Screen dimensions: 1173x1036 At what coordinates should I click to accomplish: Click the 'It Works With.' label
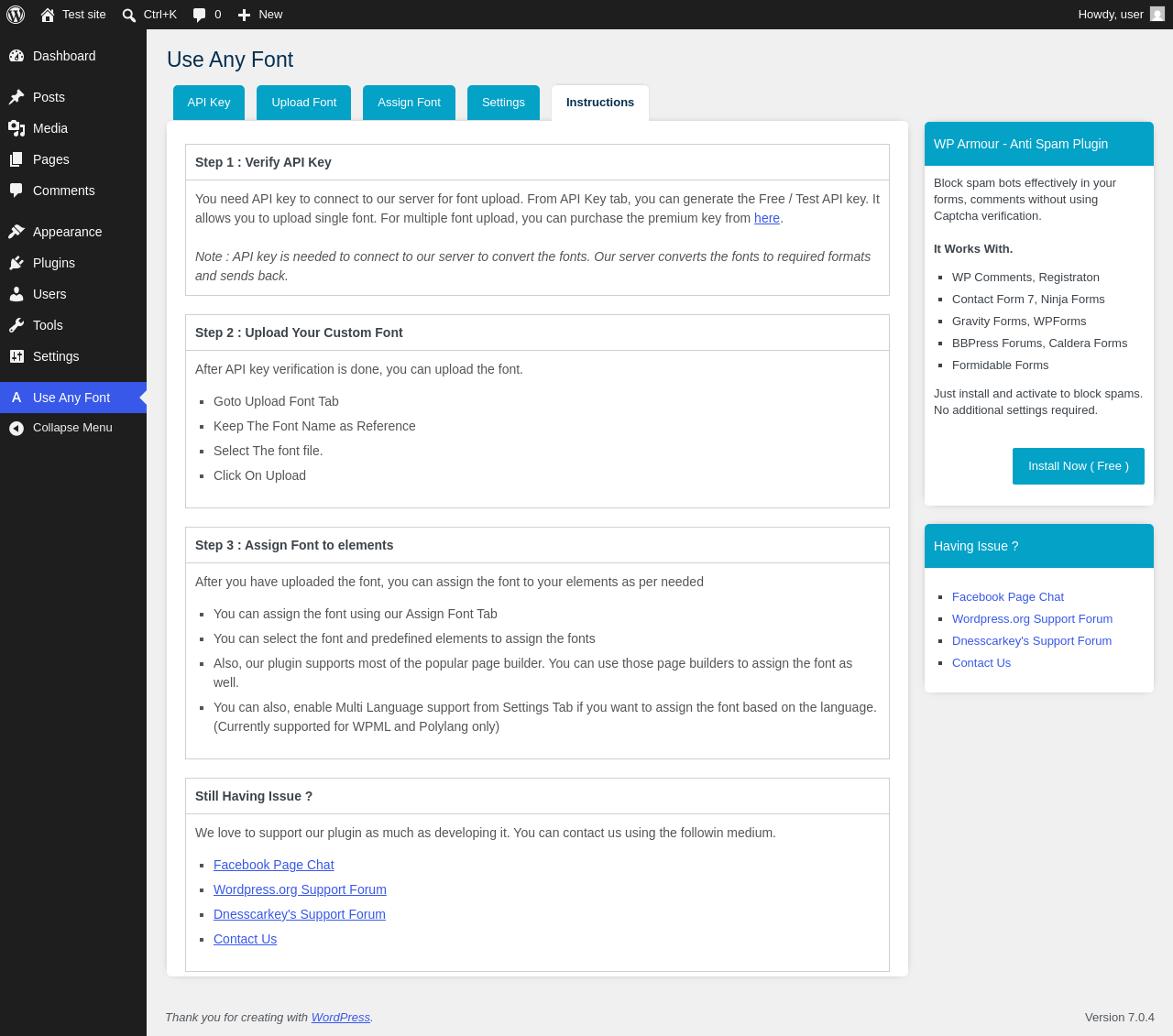pos(973,249)
